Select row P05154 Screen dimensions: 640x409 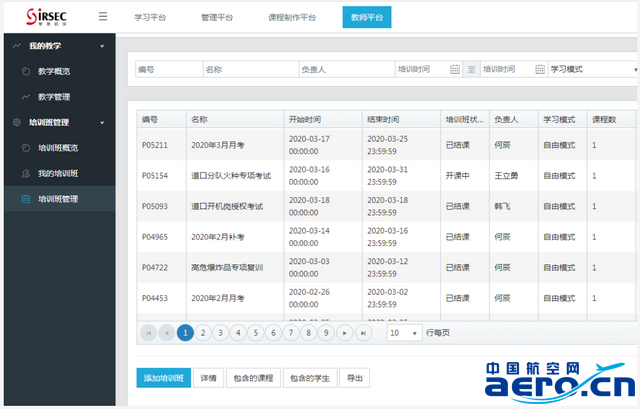tap(386, 176)
